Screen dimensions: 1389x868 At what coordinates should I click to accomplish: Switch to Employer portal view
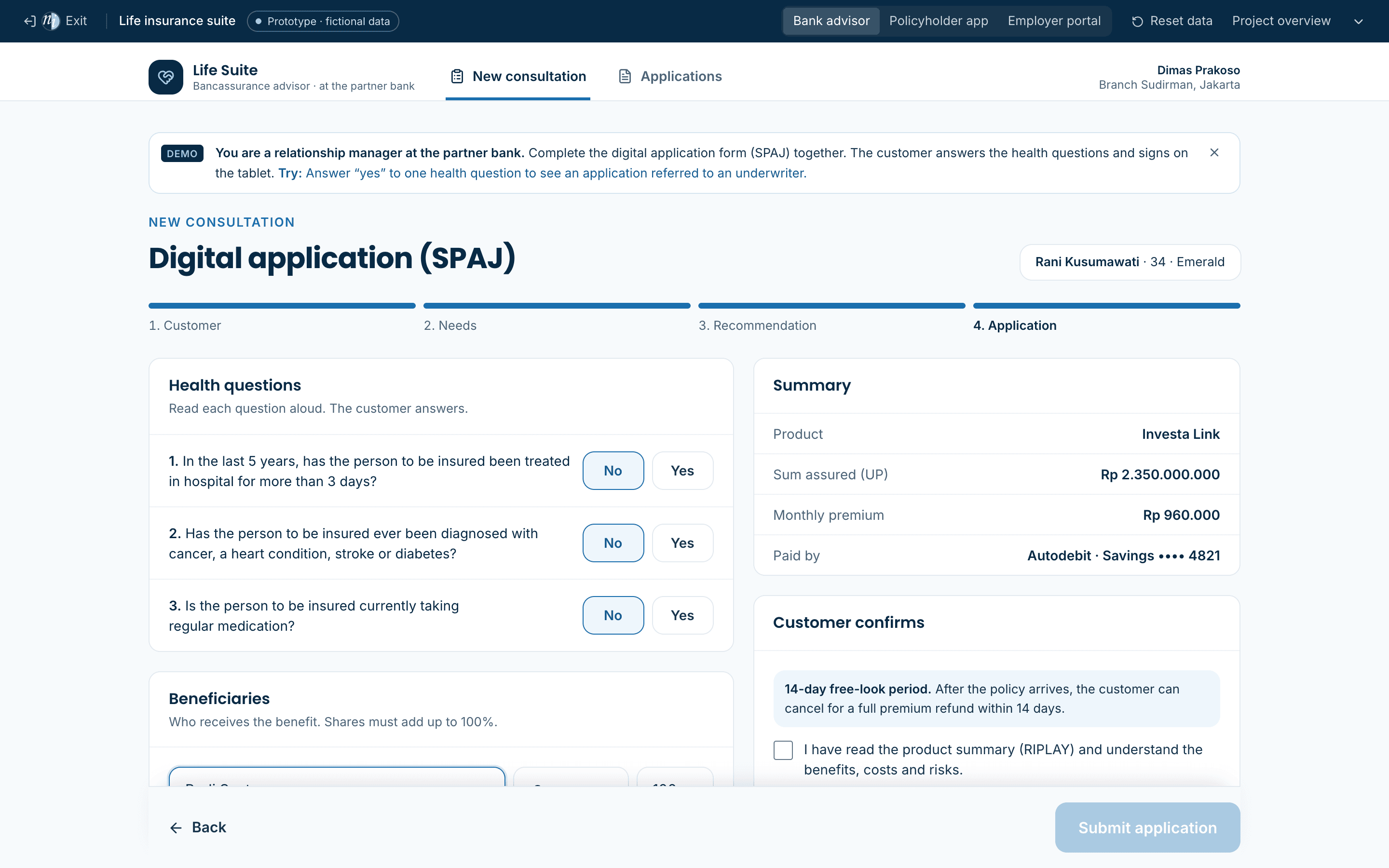[x=1054, y=21]
